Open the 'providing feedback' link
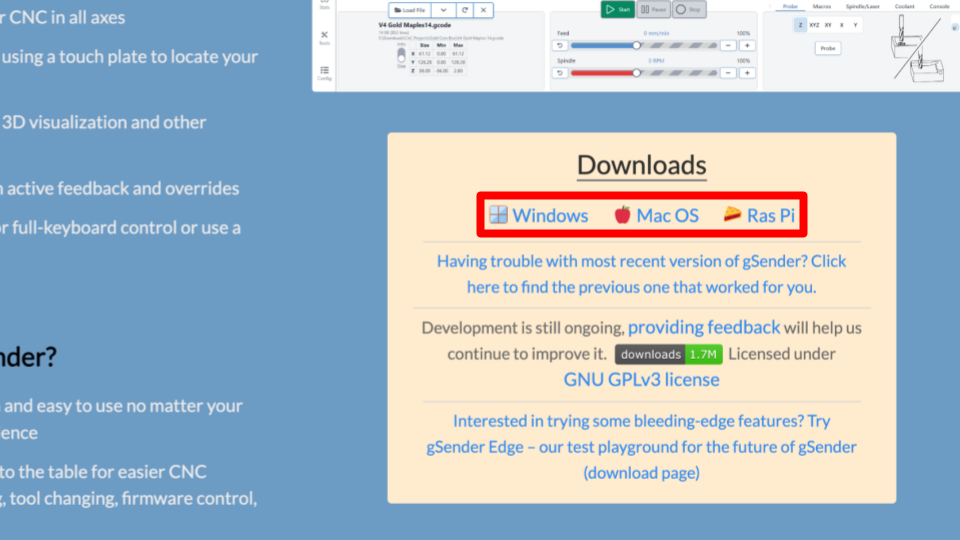 (x=704, y=327)
